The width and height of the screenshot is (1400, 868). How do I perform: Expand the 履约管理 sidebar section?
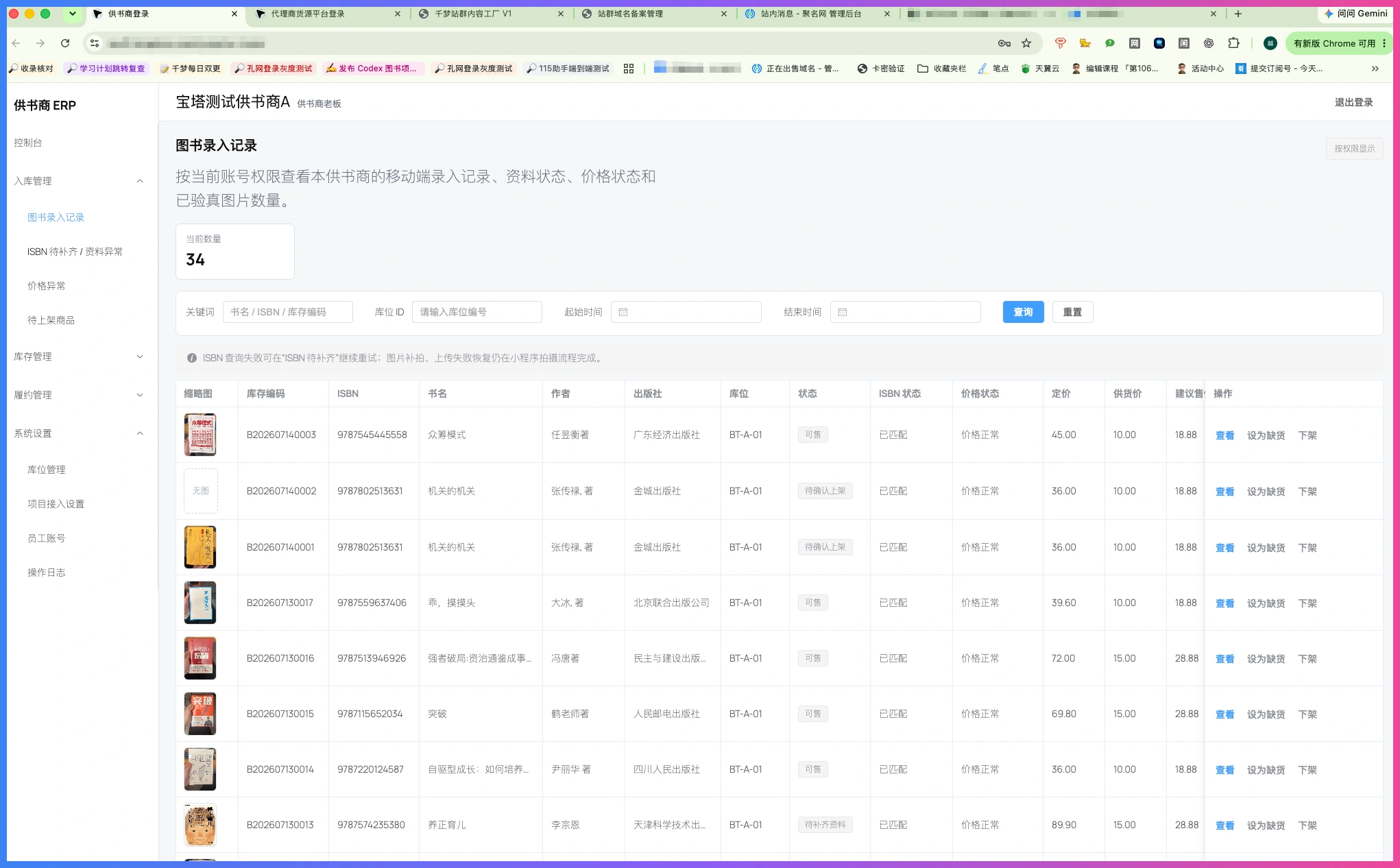pyautogui.click(x=79, y=395)
